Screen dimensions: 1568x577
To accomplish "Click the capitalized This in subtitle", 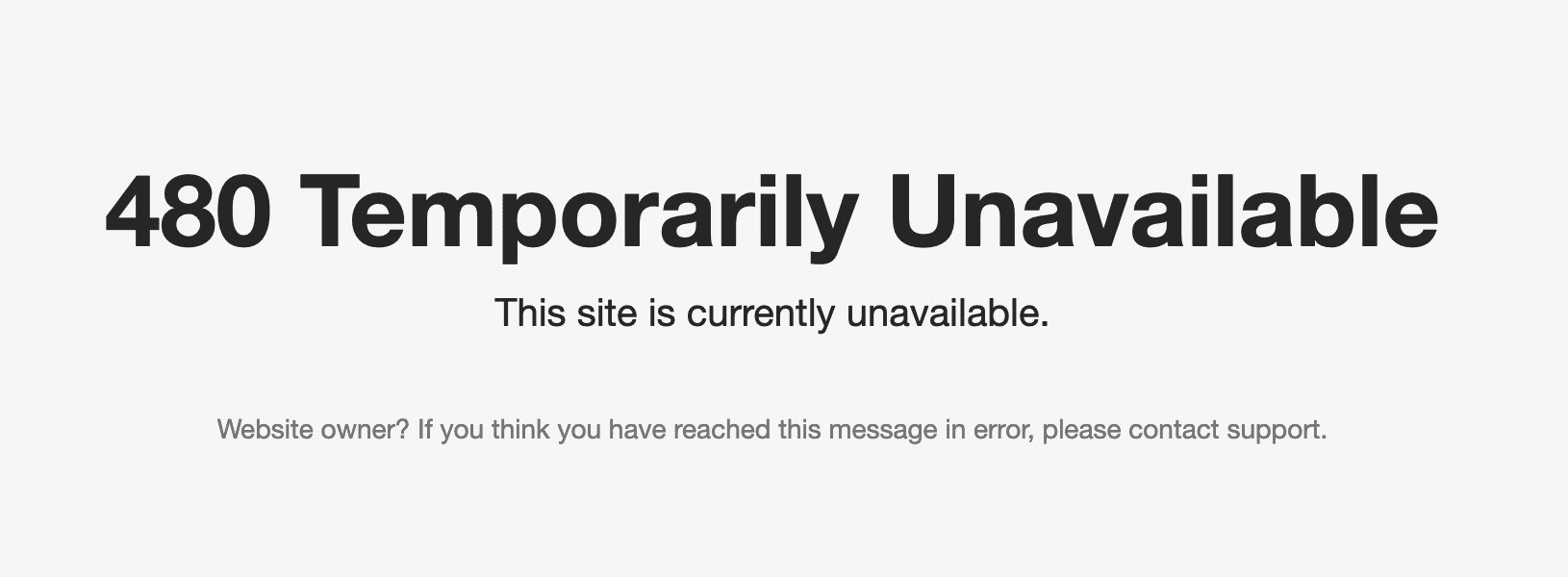I will coord(530,313).
